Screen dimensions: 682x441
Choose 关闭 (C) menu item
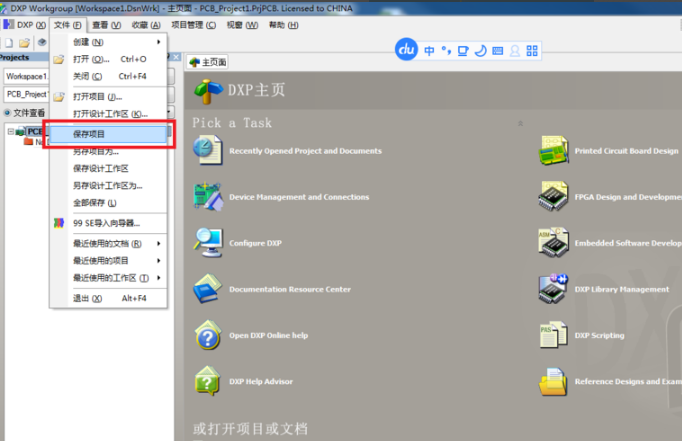pyautogui.click(x=108, y=76)
